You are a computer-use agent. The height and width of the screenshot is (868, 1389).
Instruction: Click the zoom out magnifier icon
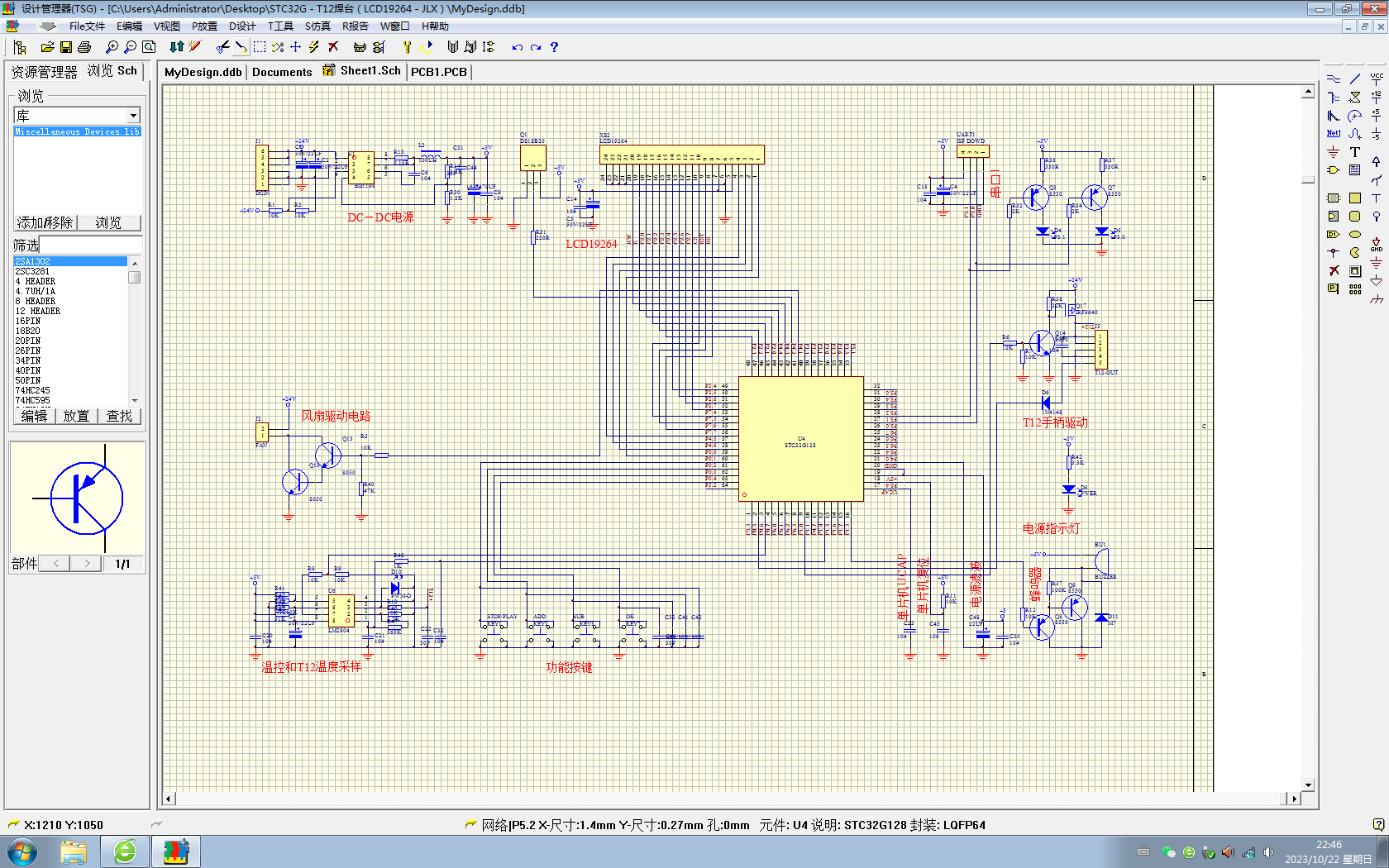[130, 47]
